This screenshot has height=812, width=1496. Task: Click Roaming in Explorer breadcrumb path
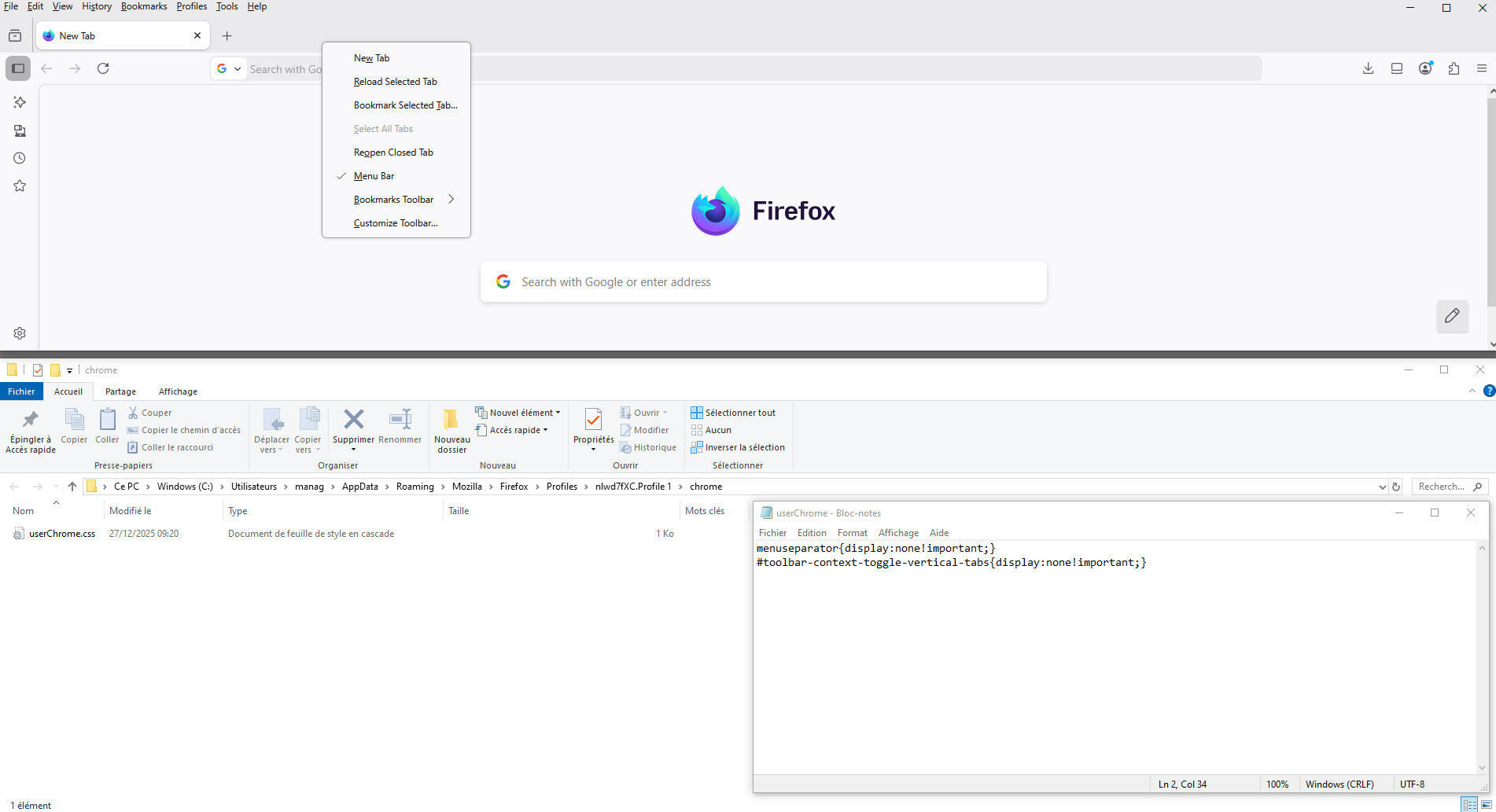click(415, 487)
